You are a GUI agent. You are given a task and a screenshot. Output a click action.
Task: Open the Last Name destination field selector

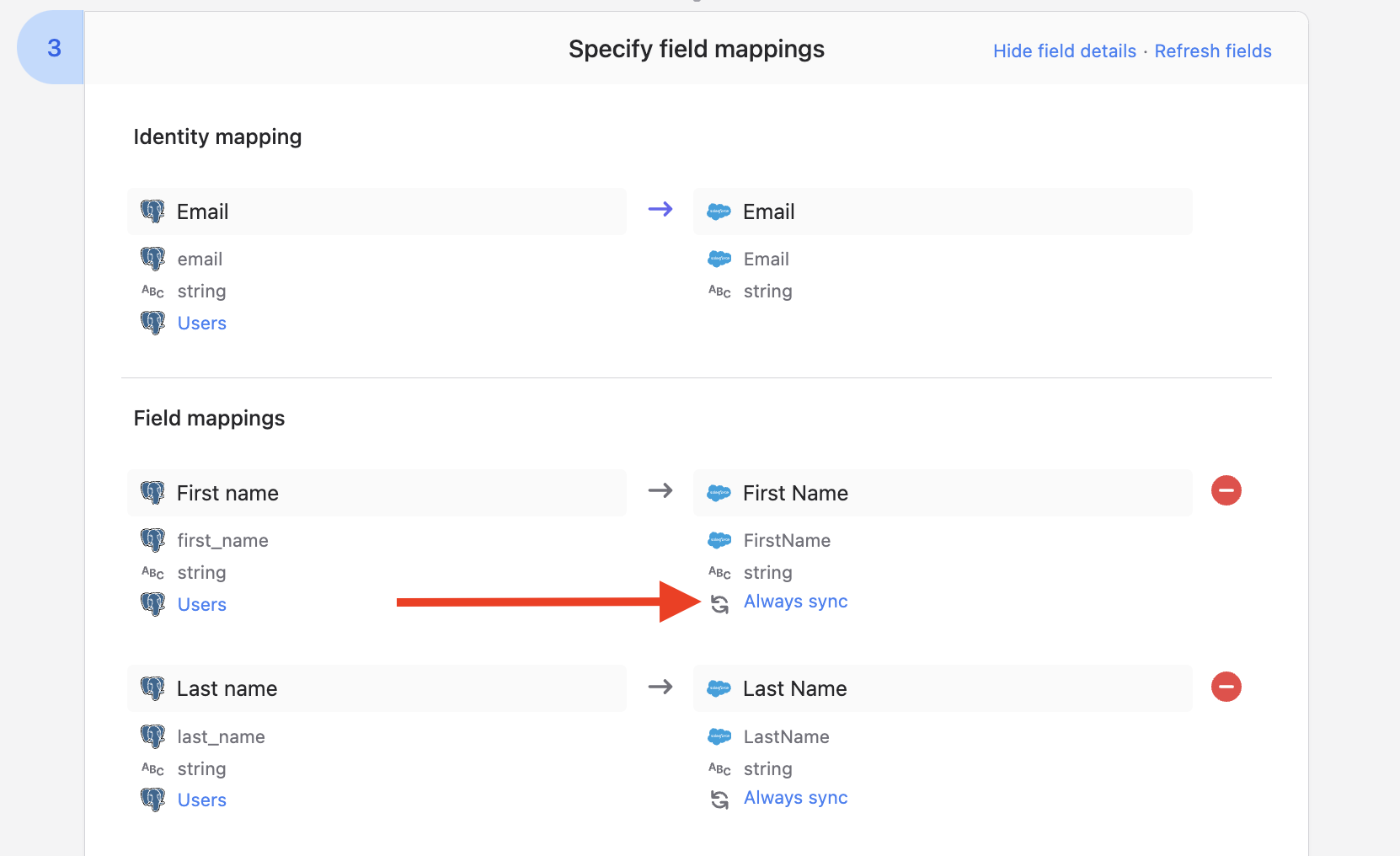pos(943,688)
